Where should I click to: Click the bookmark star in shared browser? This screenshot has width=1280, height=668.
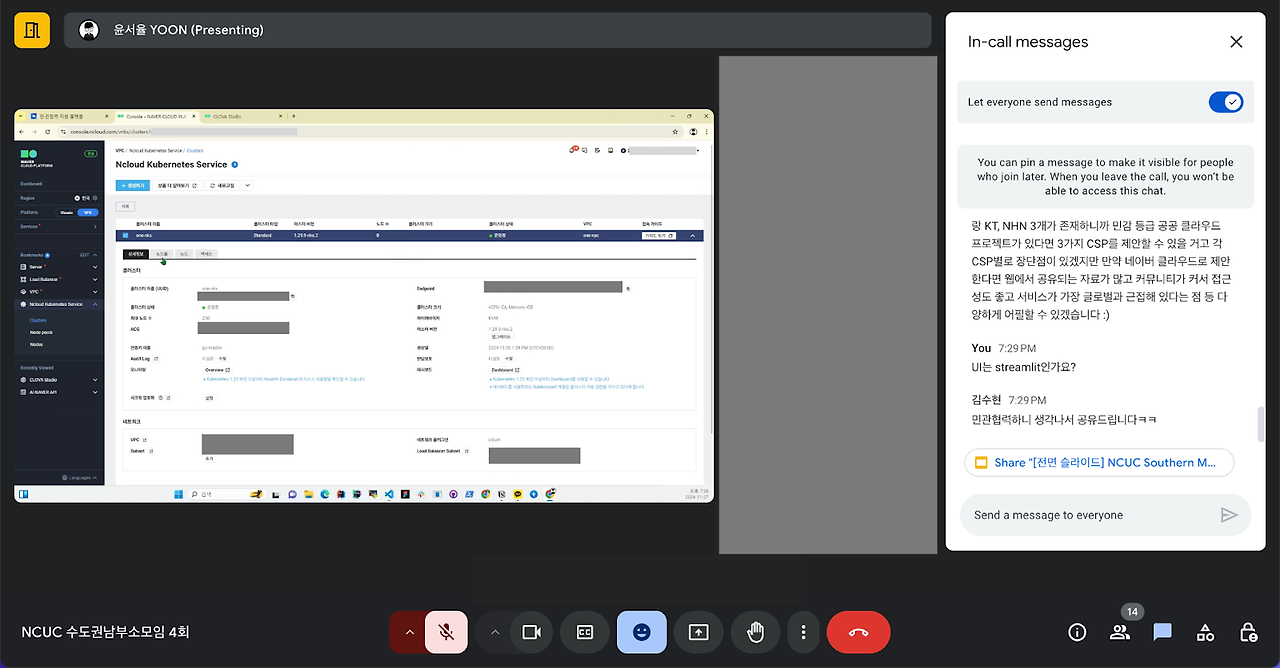(675, 131)
